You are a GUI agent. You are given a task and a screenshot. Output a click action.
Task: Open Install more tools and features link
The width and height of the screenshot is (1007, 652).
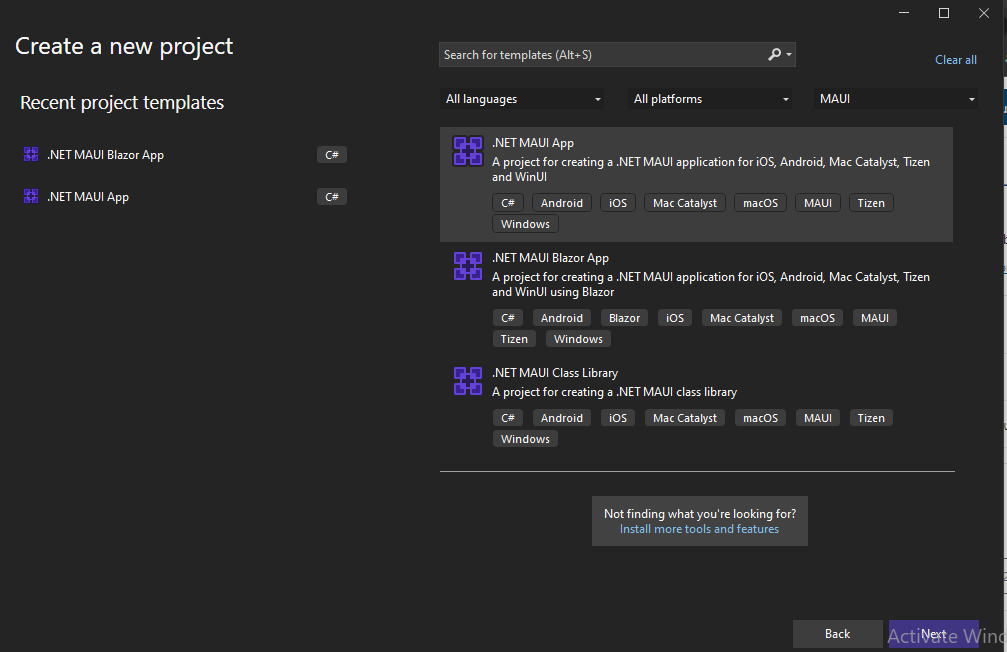coord(699,529)
